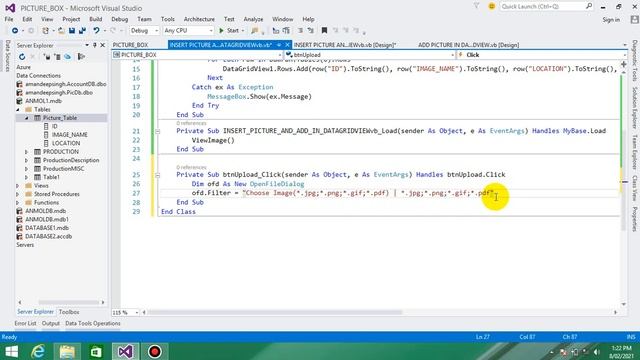The height and width of the screenshot is (360, 640).
Task: Click the Azure cloud icon in Server Explorer toolbar
Action: (x=68, y=57)
